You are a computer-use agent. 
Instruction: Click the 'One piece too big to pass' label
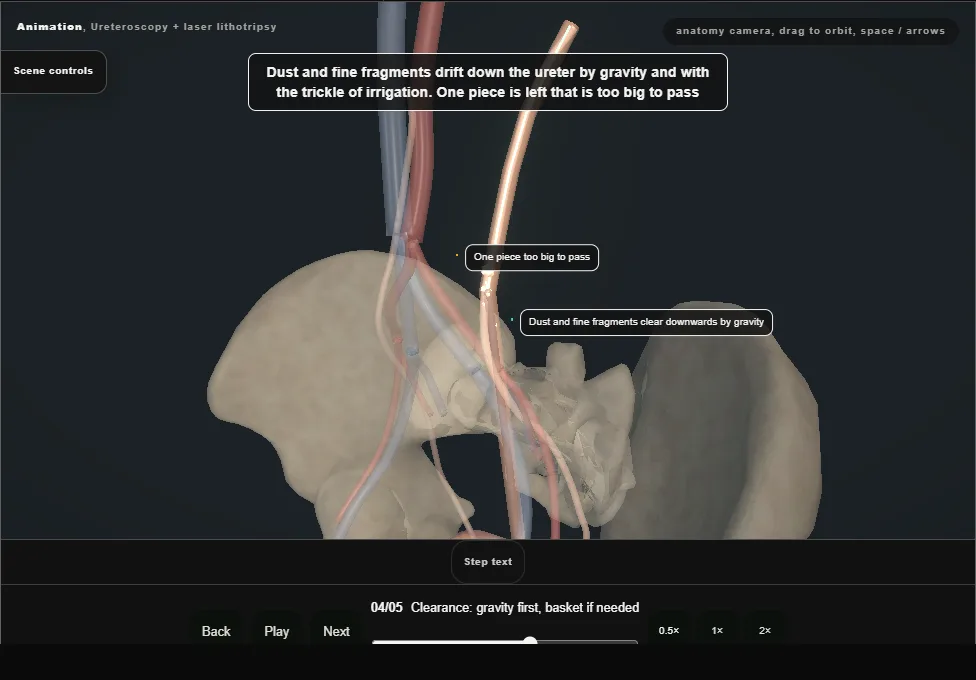point(532,257)
